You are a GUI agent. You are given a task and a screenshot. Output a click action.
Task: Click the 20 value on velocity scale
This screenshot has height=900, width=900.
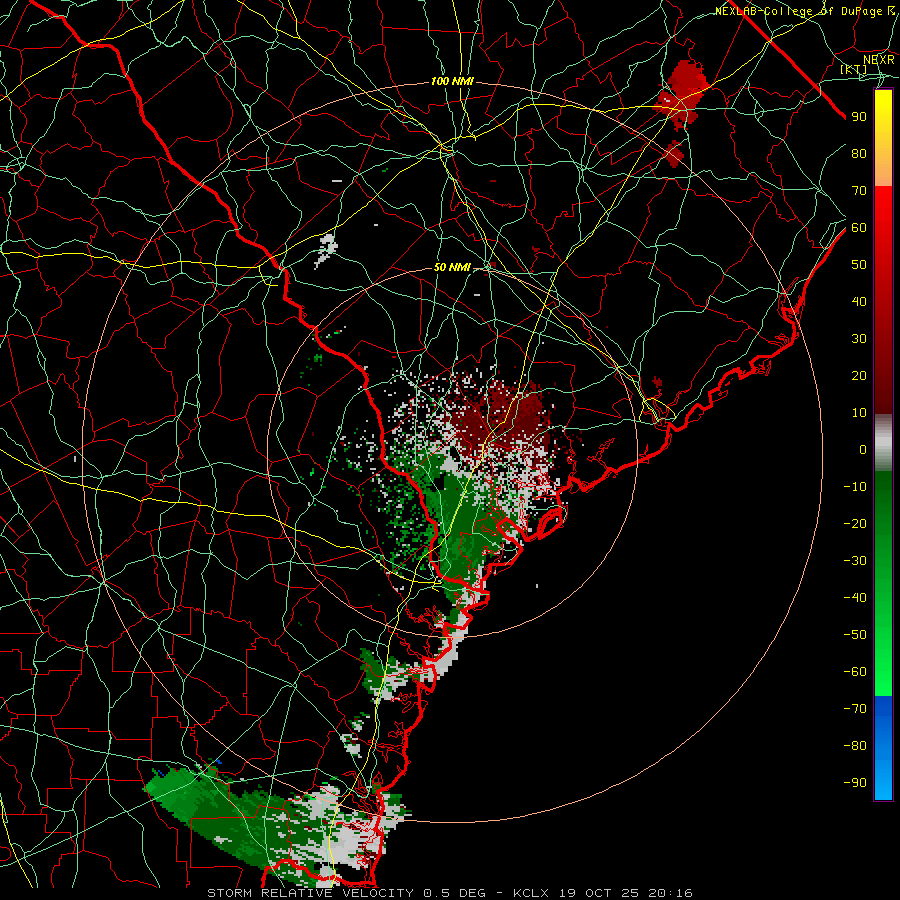click(x=859, y=376)
